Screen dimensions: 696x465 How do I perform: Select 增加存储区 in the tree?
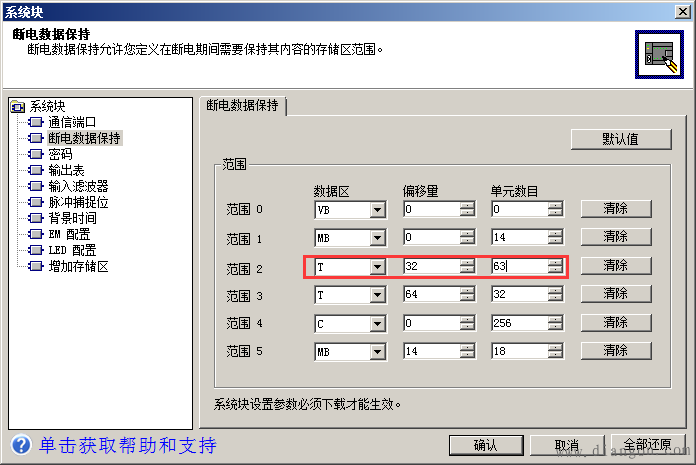click(x=78, y=266)
